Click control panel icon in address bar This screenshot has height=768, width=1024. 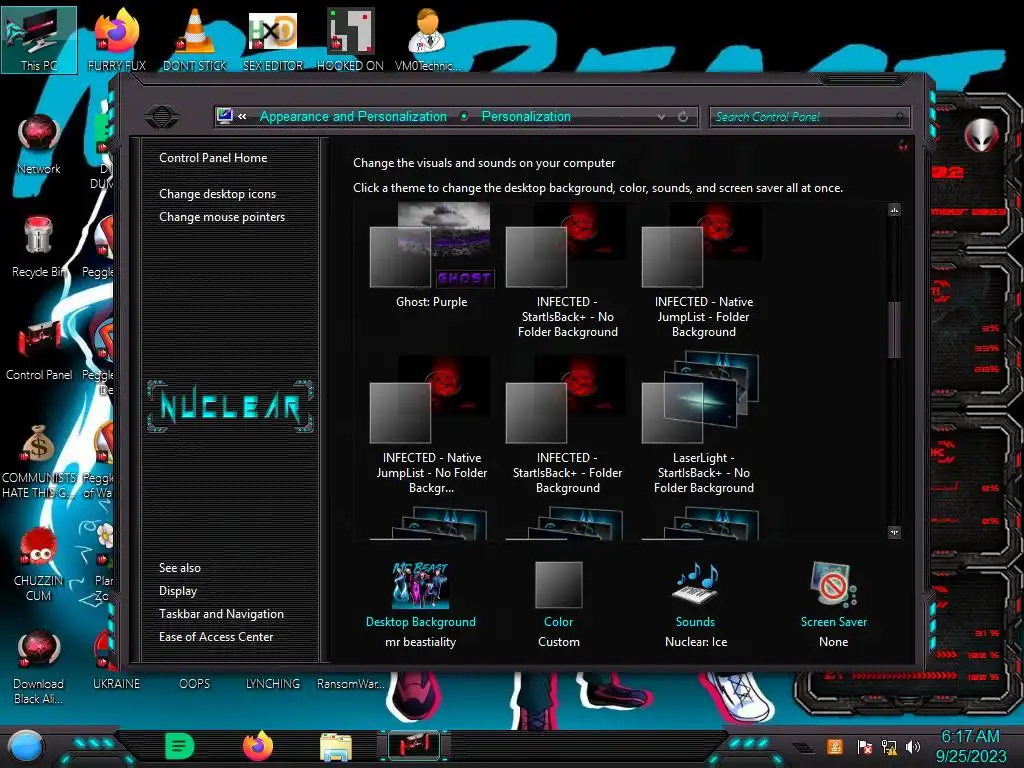[x=225, y=116]
